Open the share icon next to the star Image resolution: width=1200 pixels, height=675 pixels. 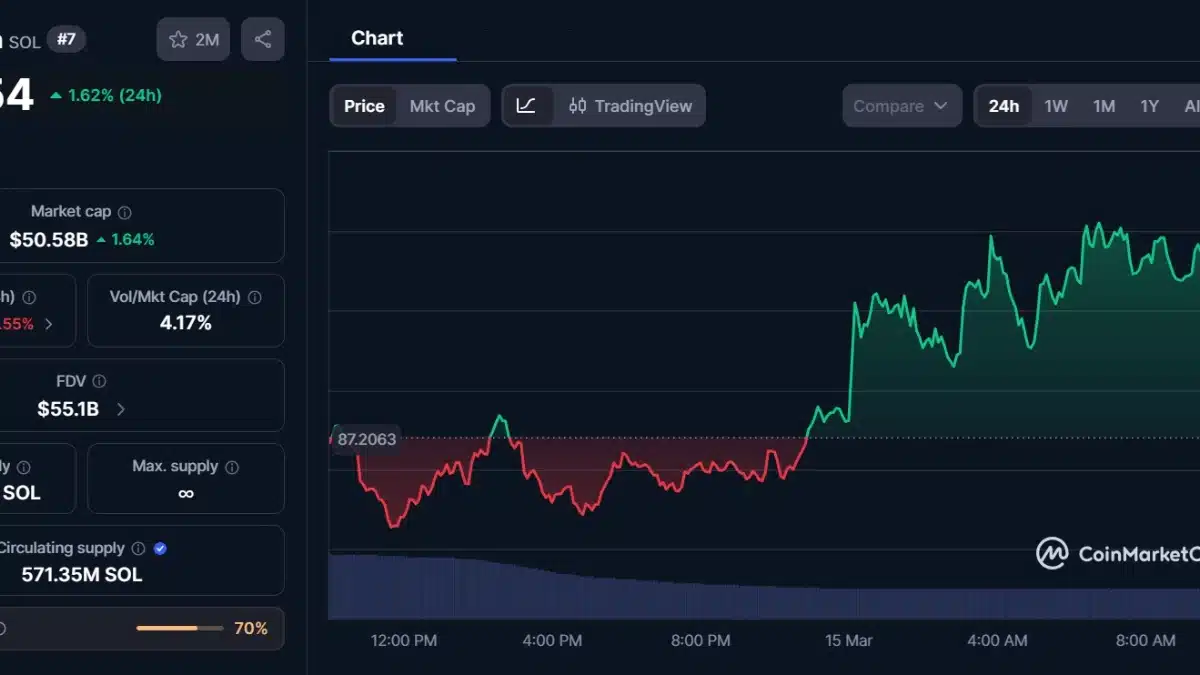coord(262,39)
